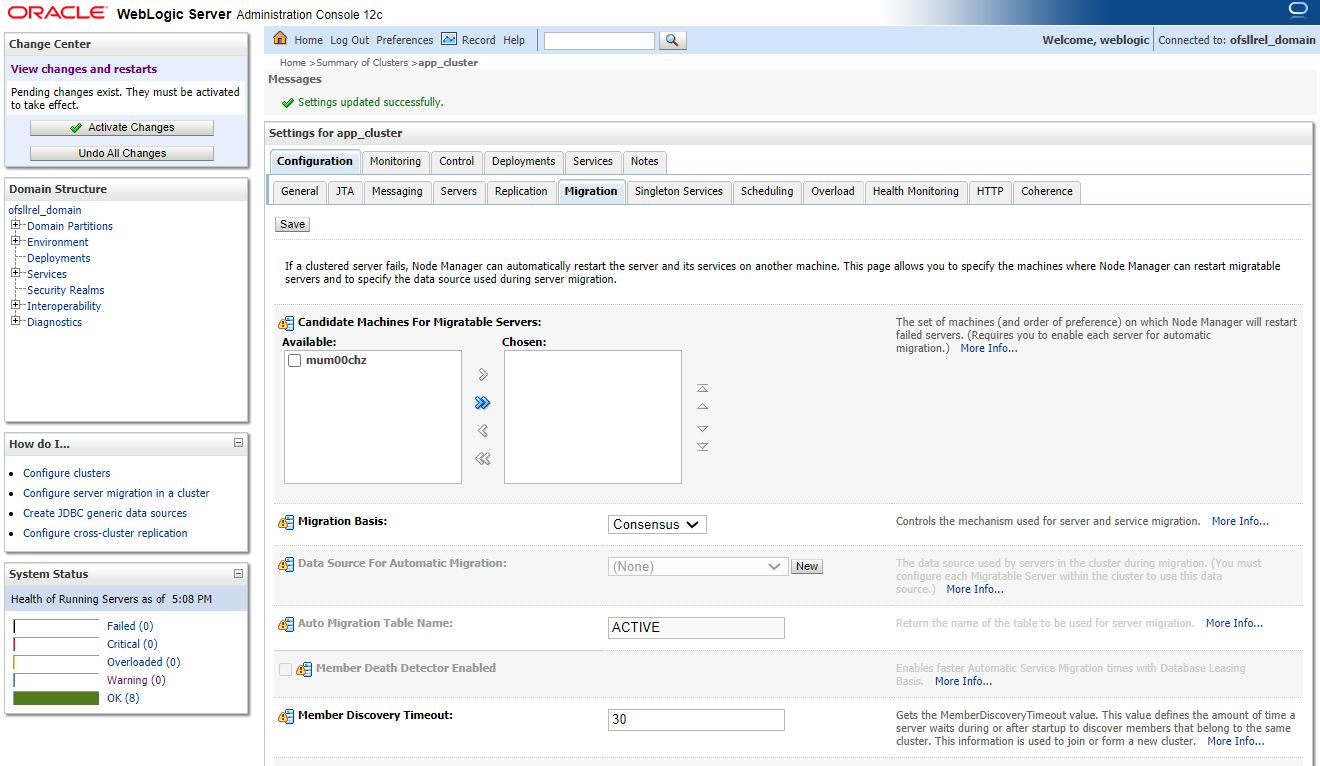Click inside the toolbar search field
Viewport: 1320px width, 766px height.
pos(599,41)
